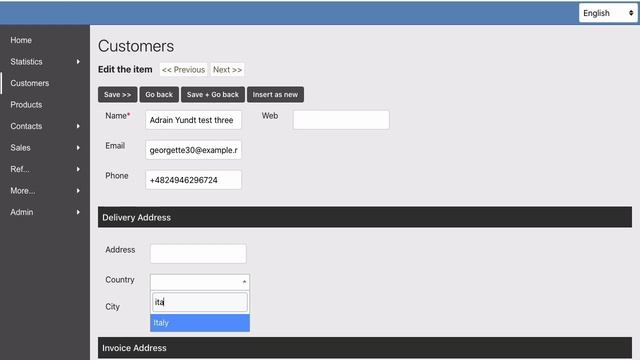Viewport: 640px width, 360px height.
Task: Open Statistics in the sidebar
Action: click(x=27, y=62)
